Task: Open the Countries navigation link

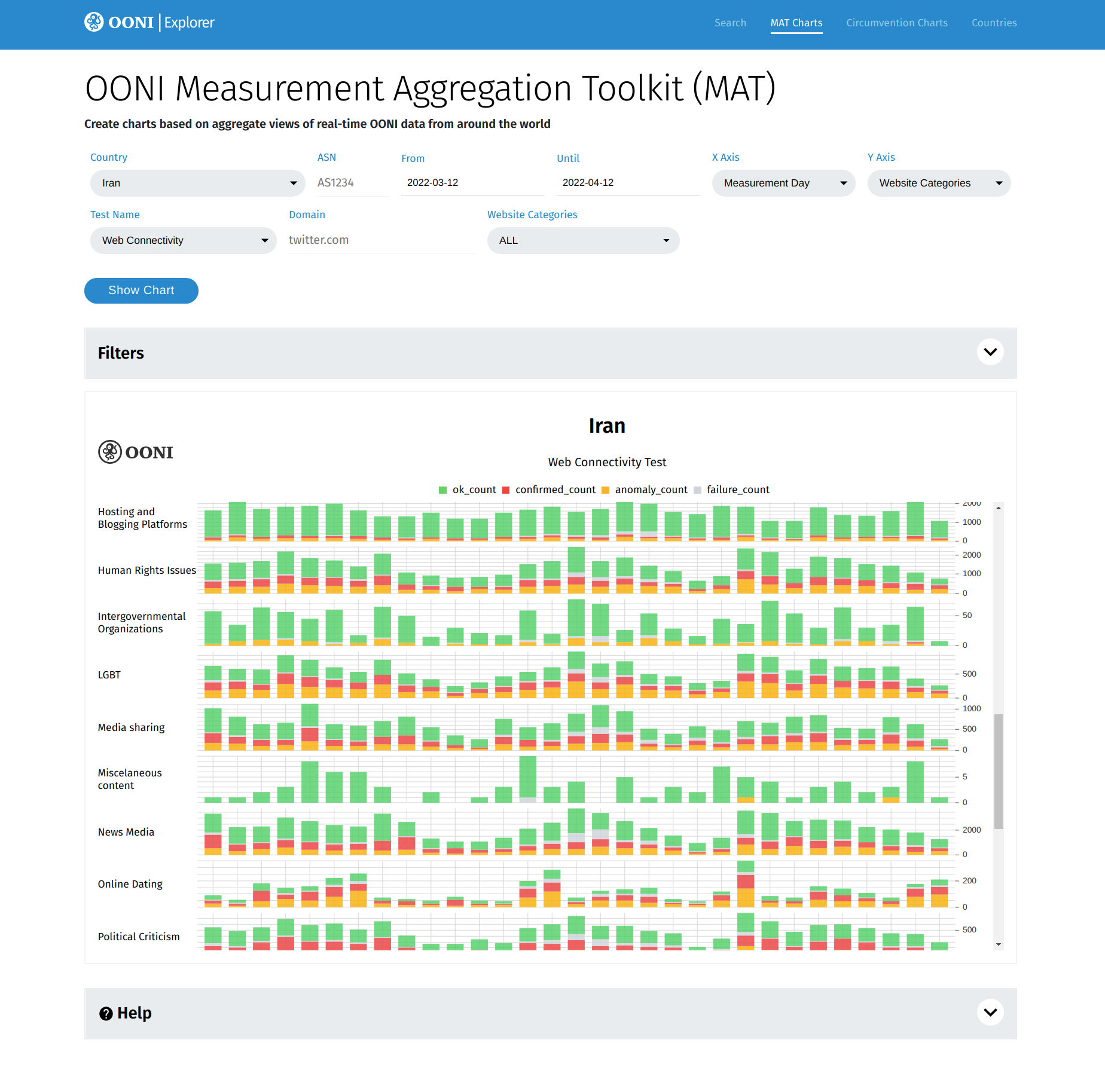Action: (994, 23)
